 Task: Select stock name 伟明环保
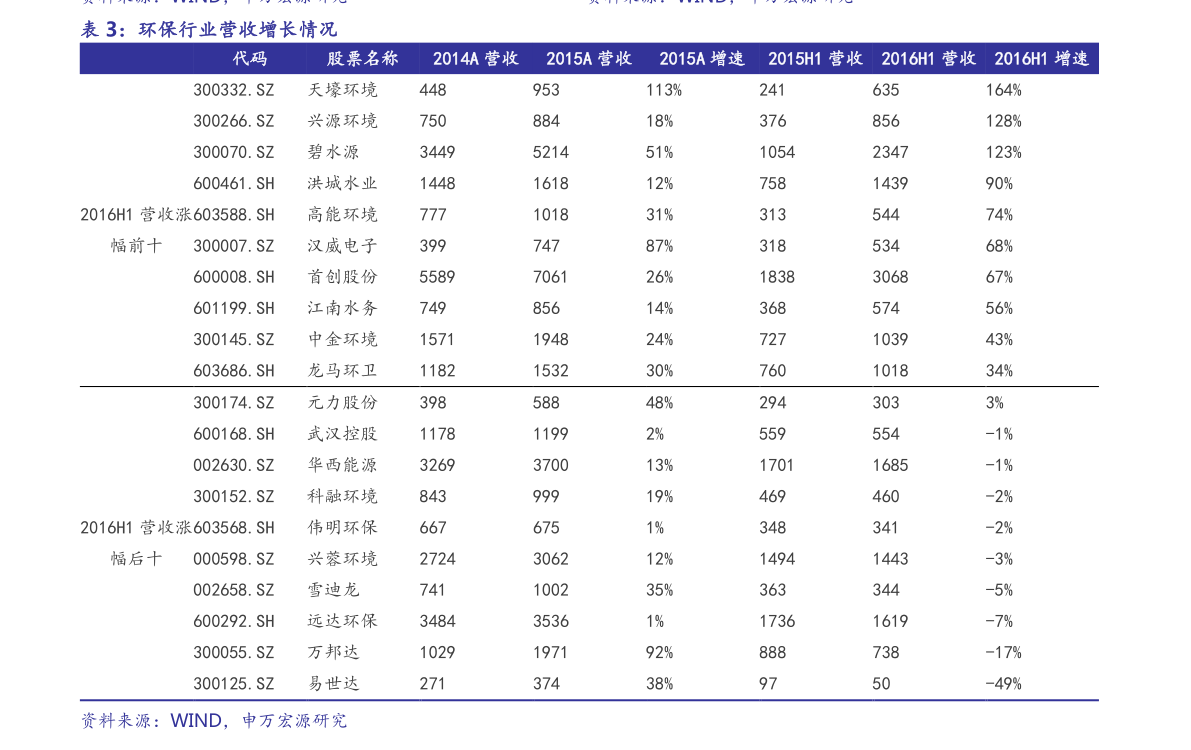click(x=343, y=527)
